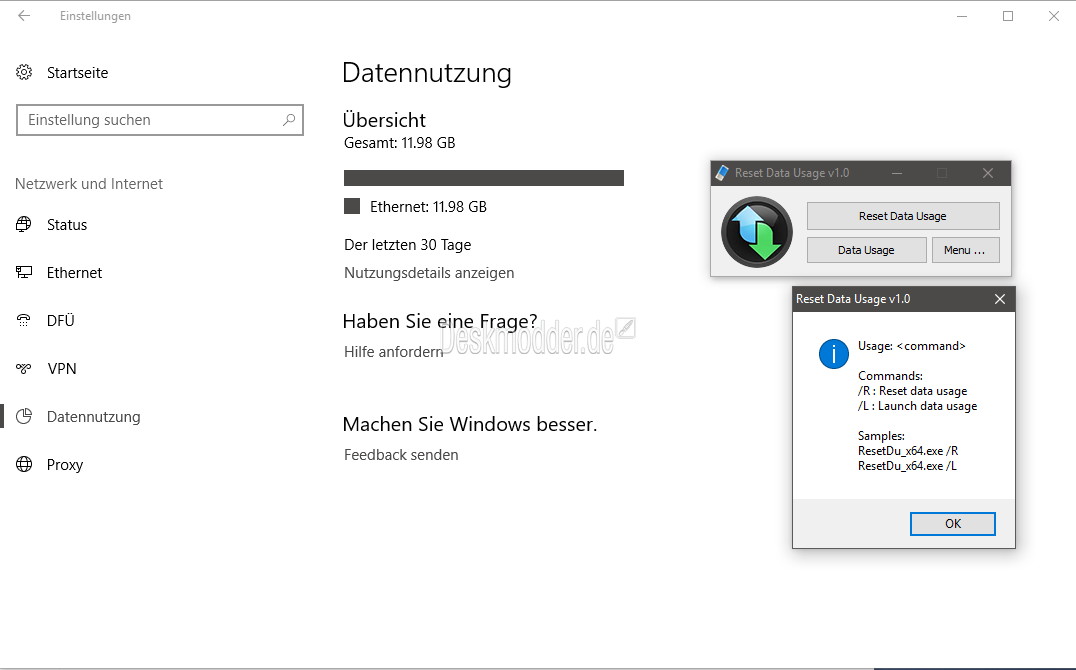1076x670 pixels.
Task: Close the Einstellungen window
Action: tap(1054, 16)
